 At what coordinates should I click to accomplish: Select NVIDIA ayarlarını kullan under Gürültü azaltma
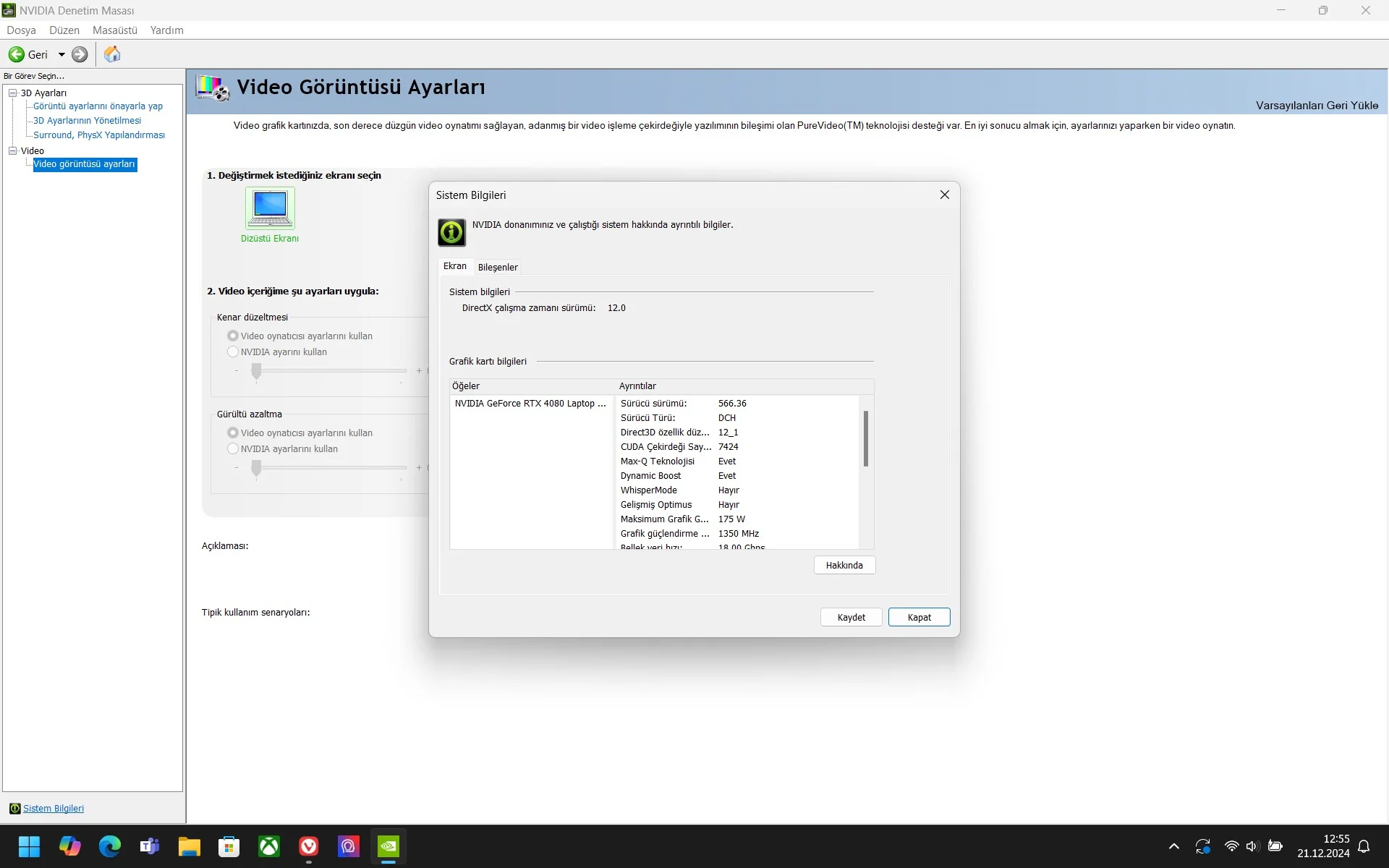pos(233,448)
